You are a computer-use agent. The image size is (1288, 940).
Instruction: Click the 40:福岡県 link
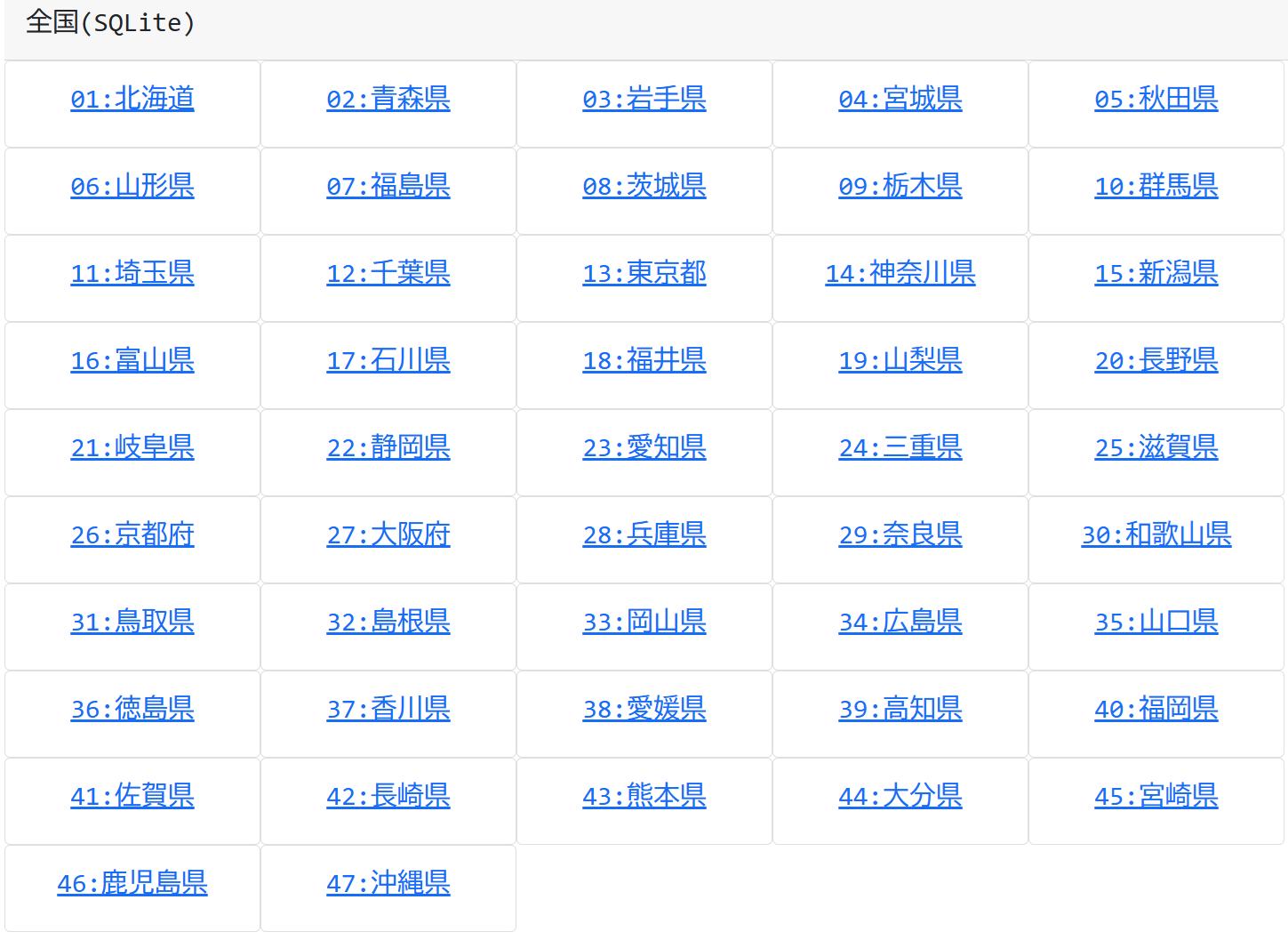1156,709
